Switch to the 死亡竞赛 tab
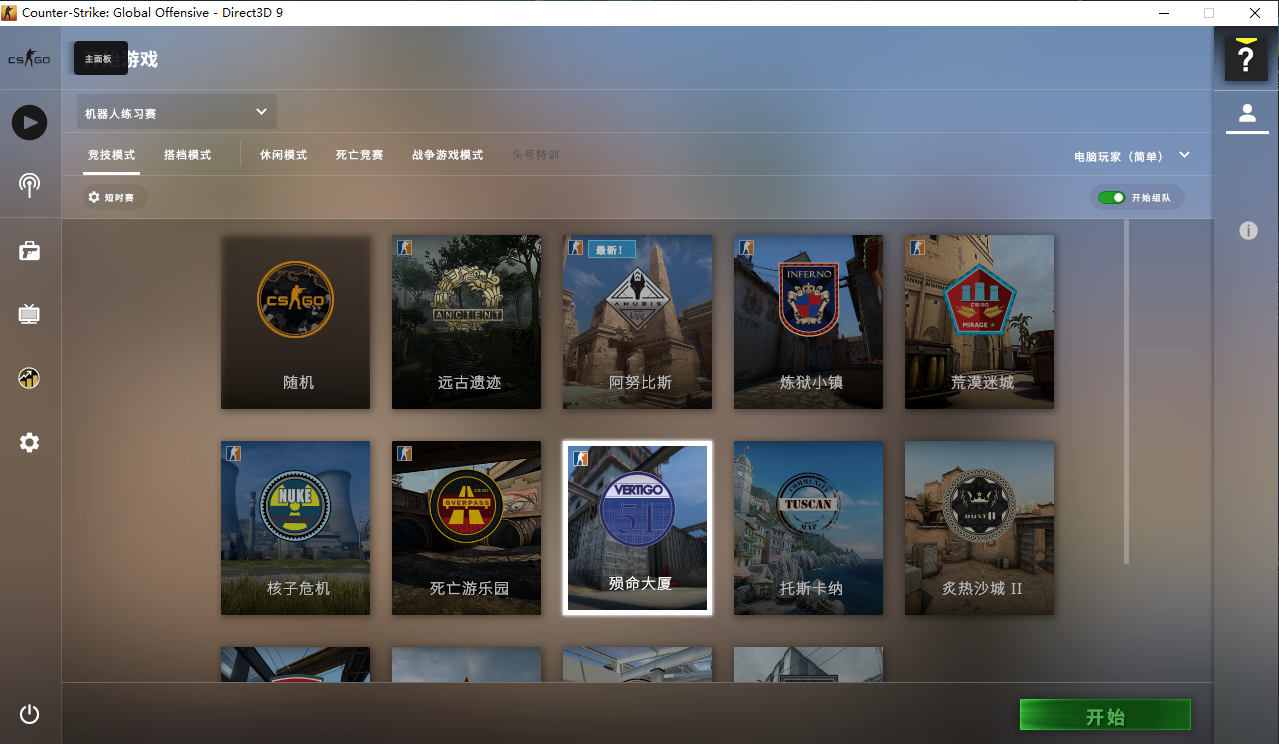 (359, 156)
